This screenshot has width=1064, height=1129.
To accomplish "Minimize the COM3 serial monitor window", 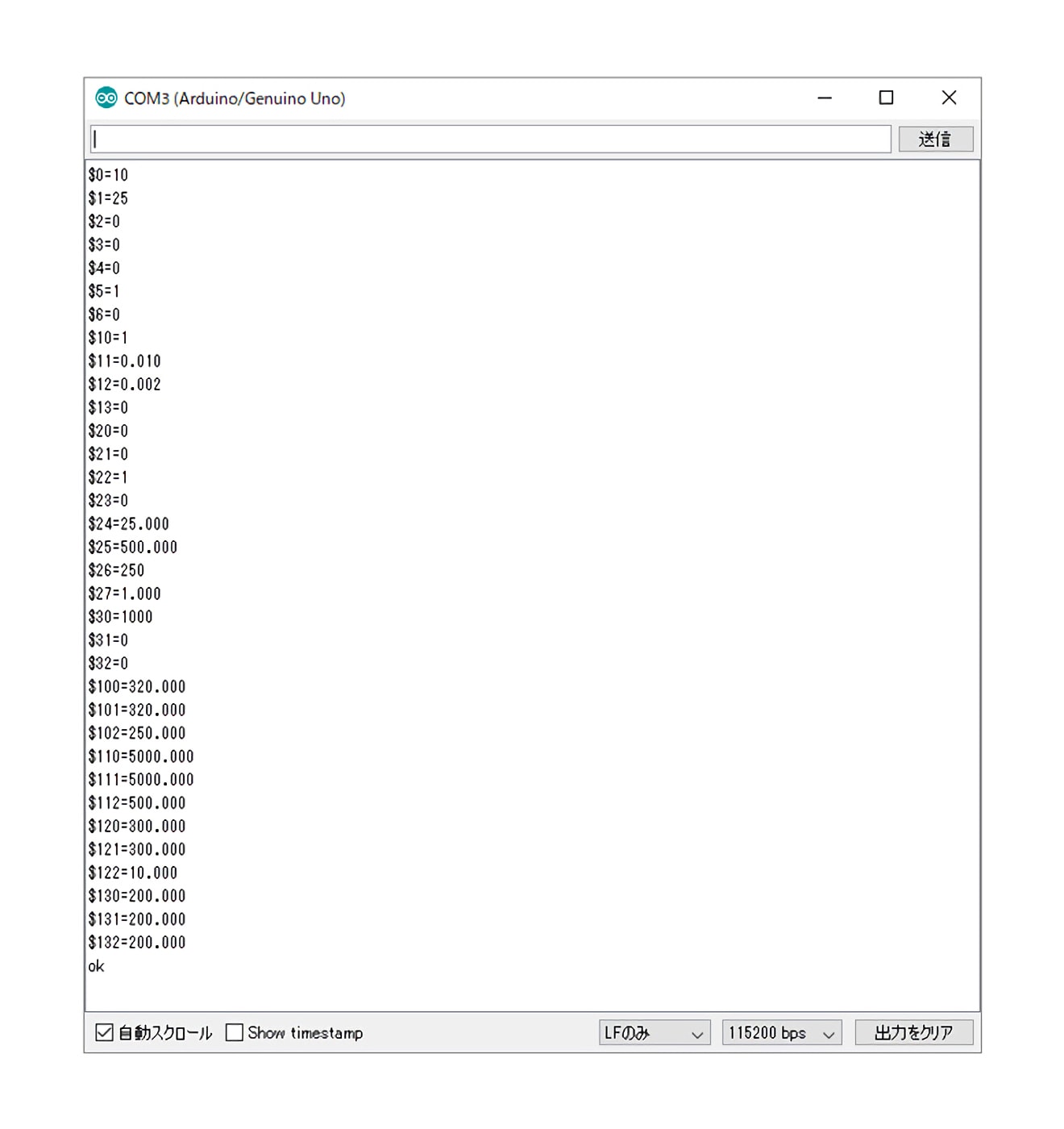I will [824, 98].
